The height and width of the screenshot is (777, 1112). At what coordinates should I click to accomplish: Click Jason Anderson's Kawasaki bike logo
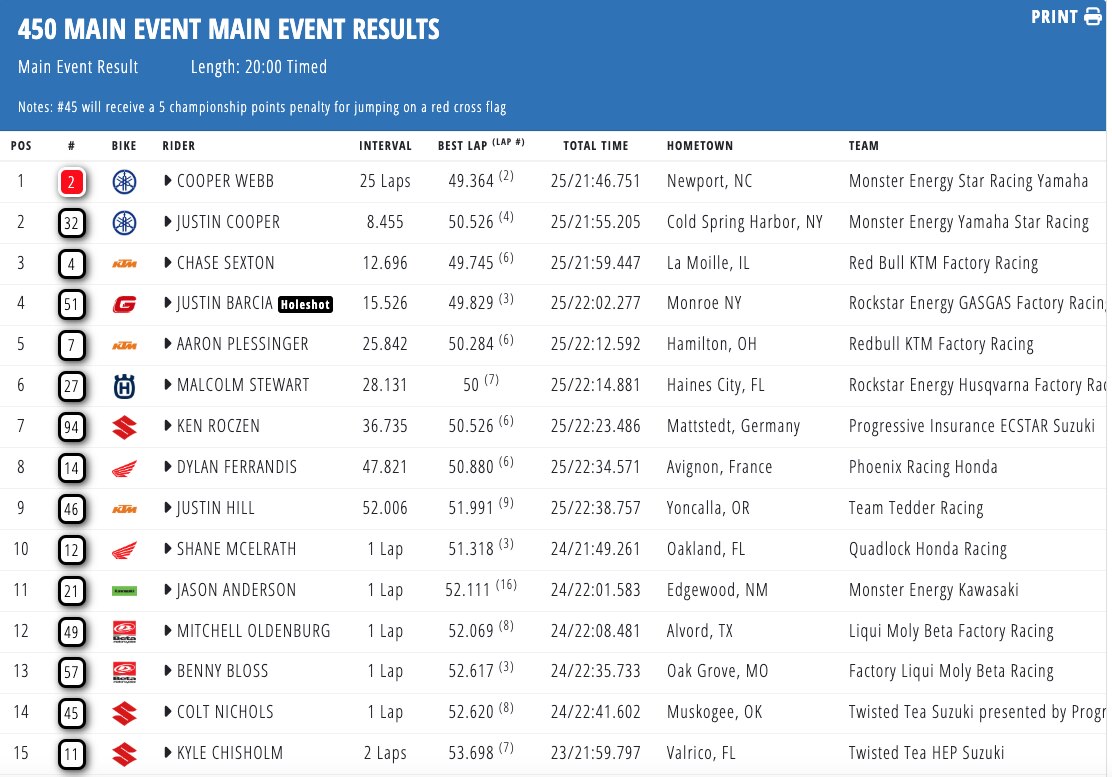[124, 591]
